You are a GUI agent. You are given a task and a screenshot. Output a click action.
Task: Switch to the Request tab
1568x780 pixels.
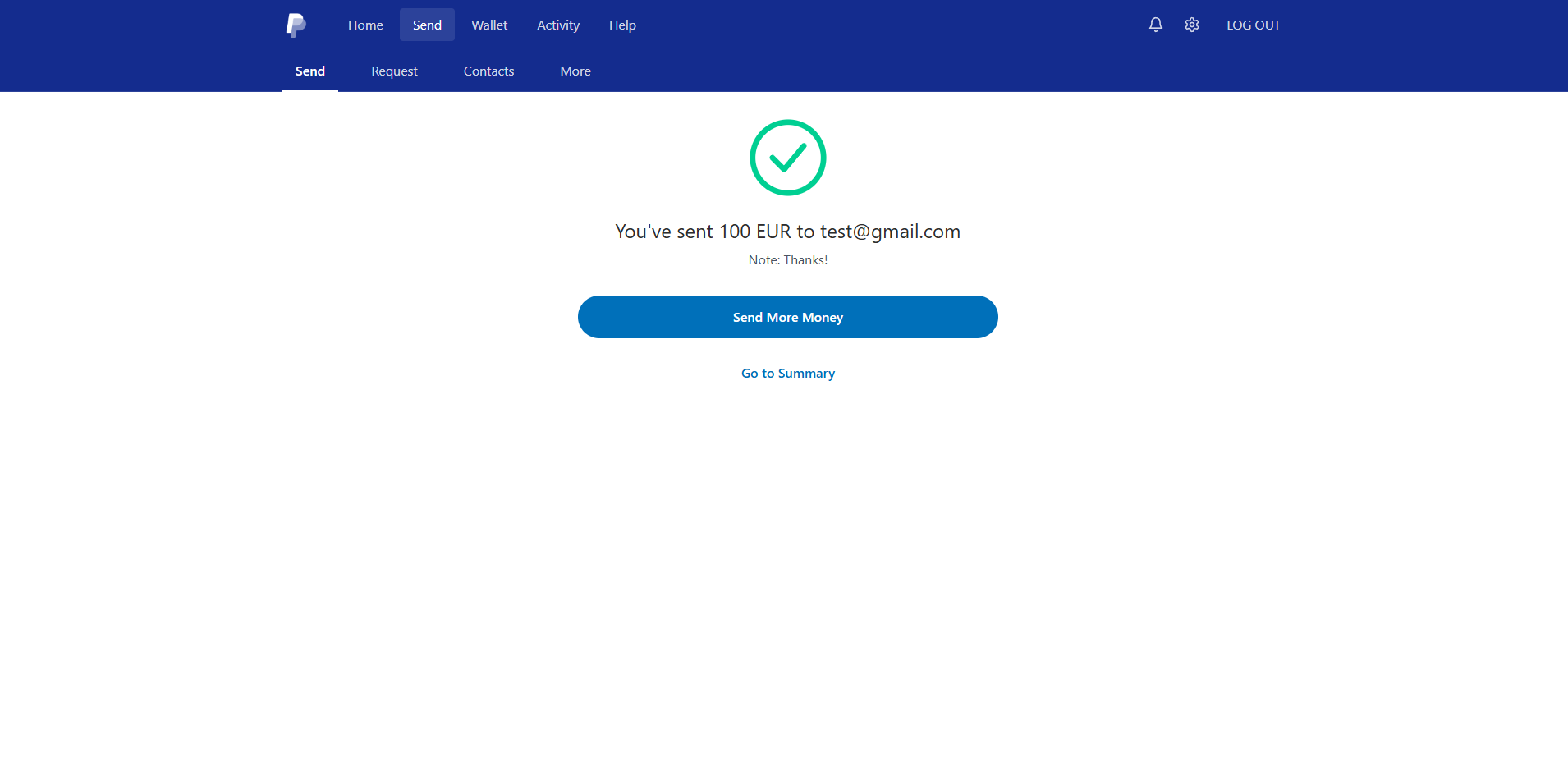(x=394, y=71)
